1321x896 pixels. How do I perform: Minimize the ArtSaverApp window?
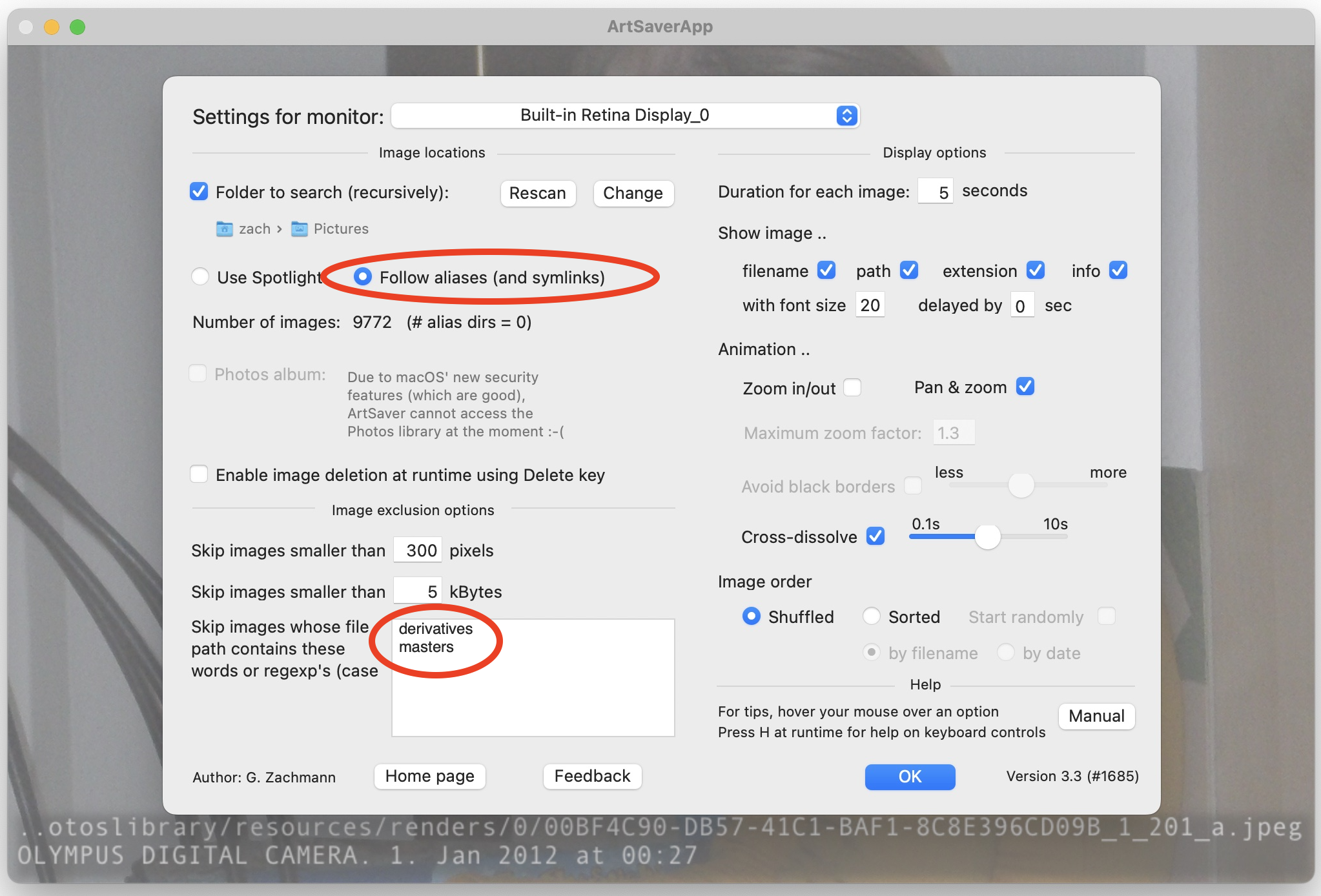(52, 27)
